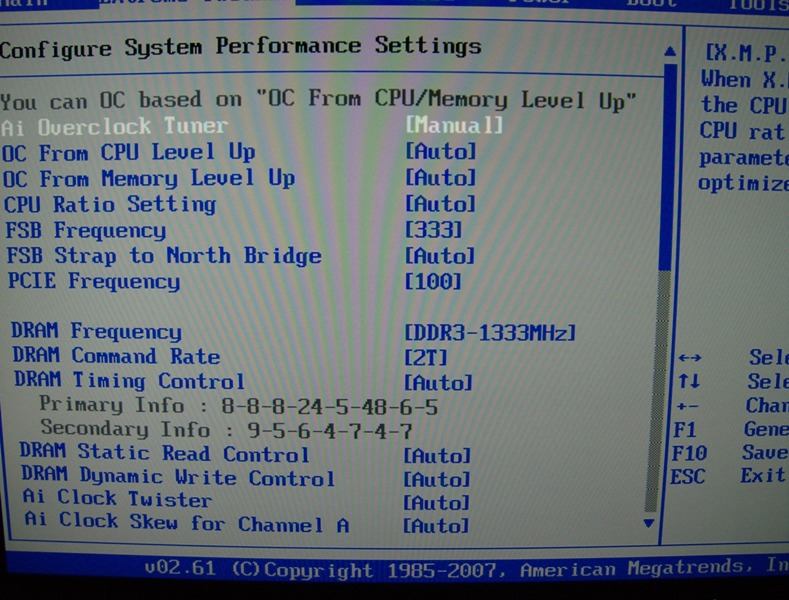Select DRAM Dynamic Write Control label

pos(178,476)
